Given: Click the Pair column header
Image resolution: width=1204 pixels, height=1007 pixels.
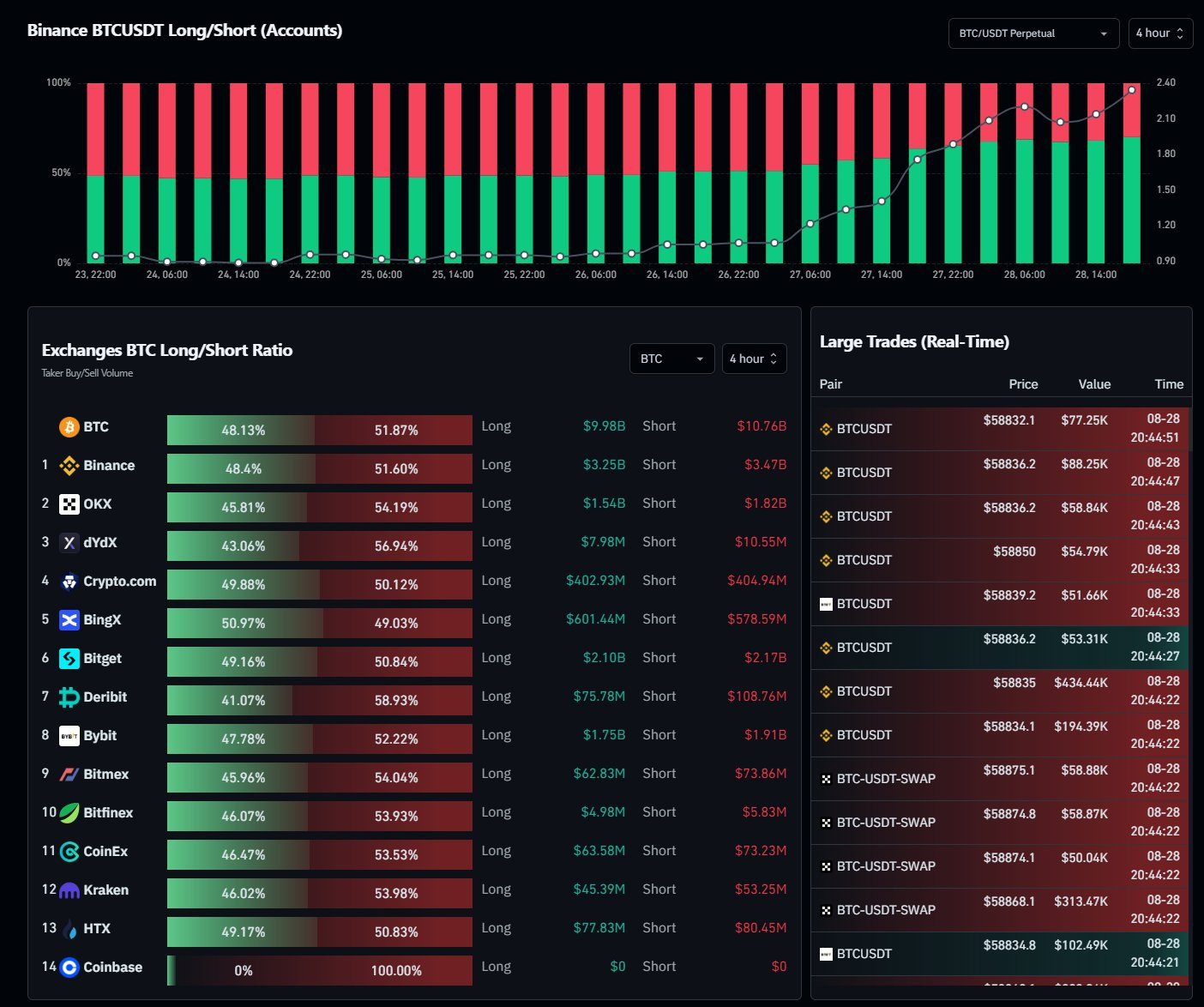Looking at the screenshot, I should click(x=831, y=384).
